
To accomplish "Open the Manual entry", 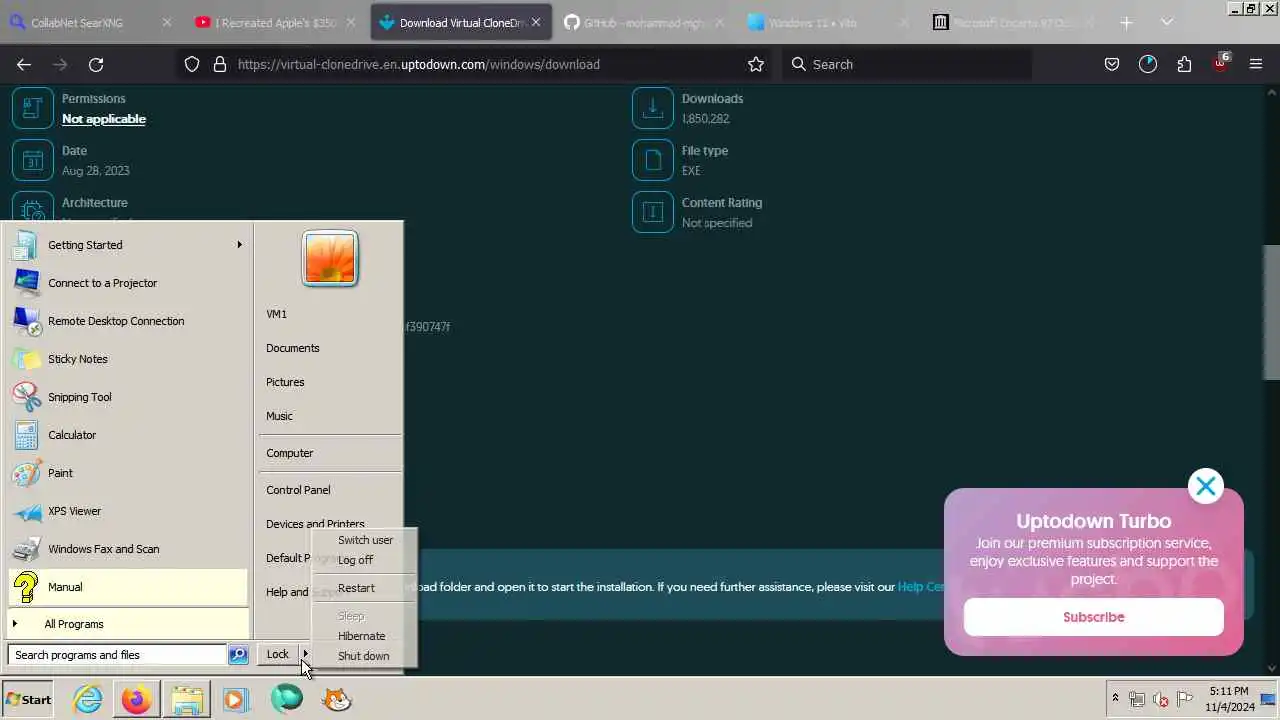I will point(128,587).
